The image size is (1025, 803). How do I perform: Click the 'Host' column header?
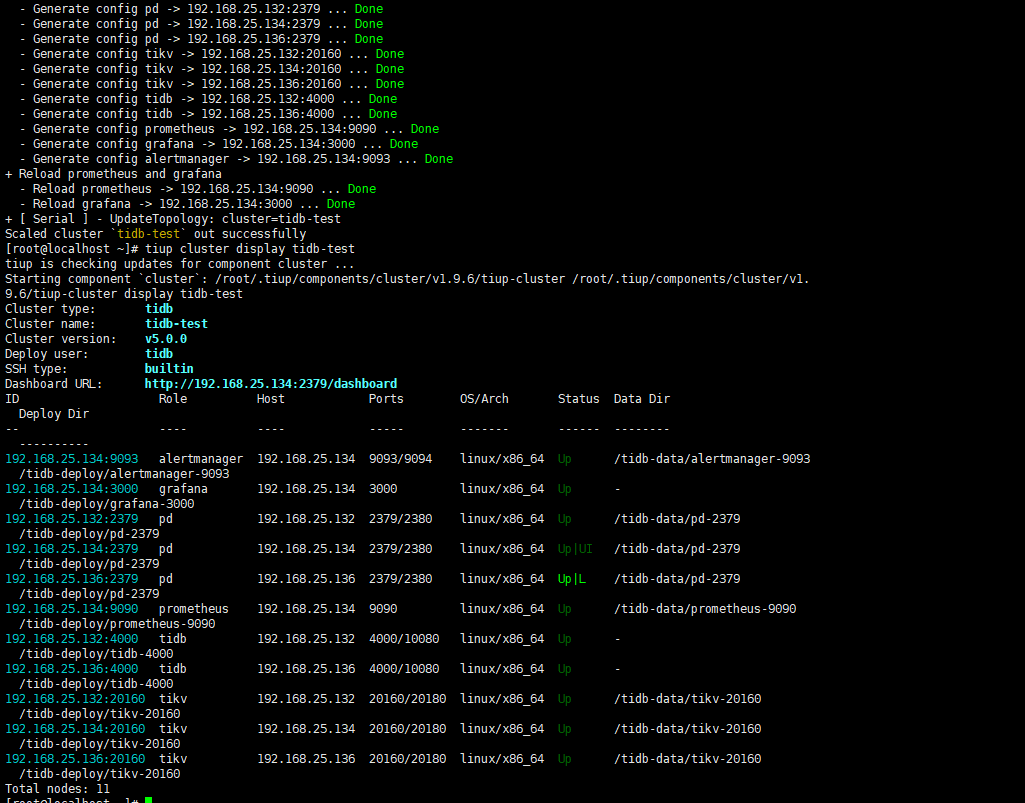tap(271, 399)
